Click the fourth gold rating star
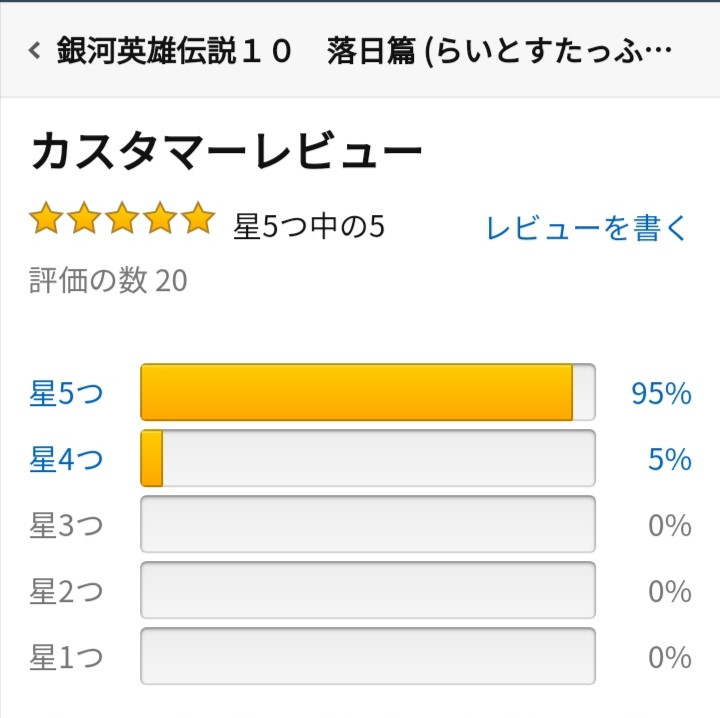 click(160, 218)
